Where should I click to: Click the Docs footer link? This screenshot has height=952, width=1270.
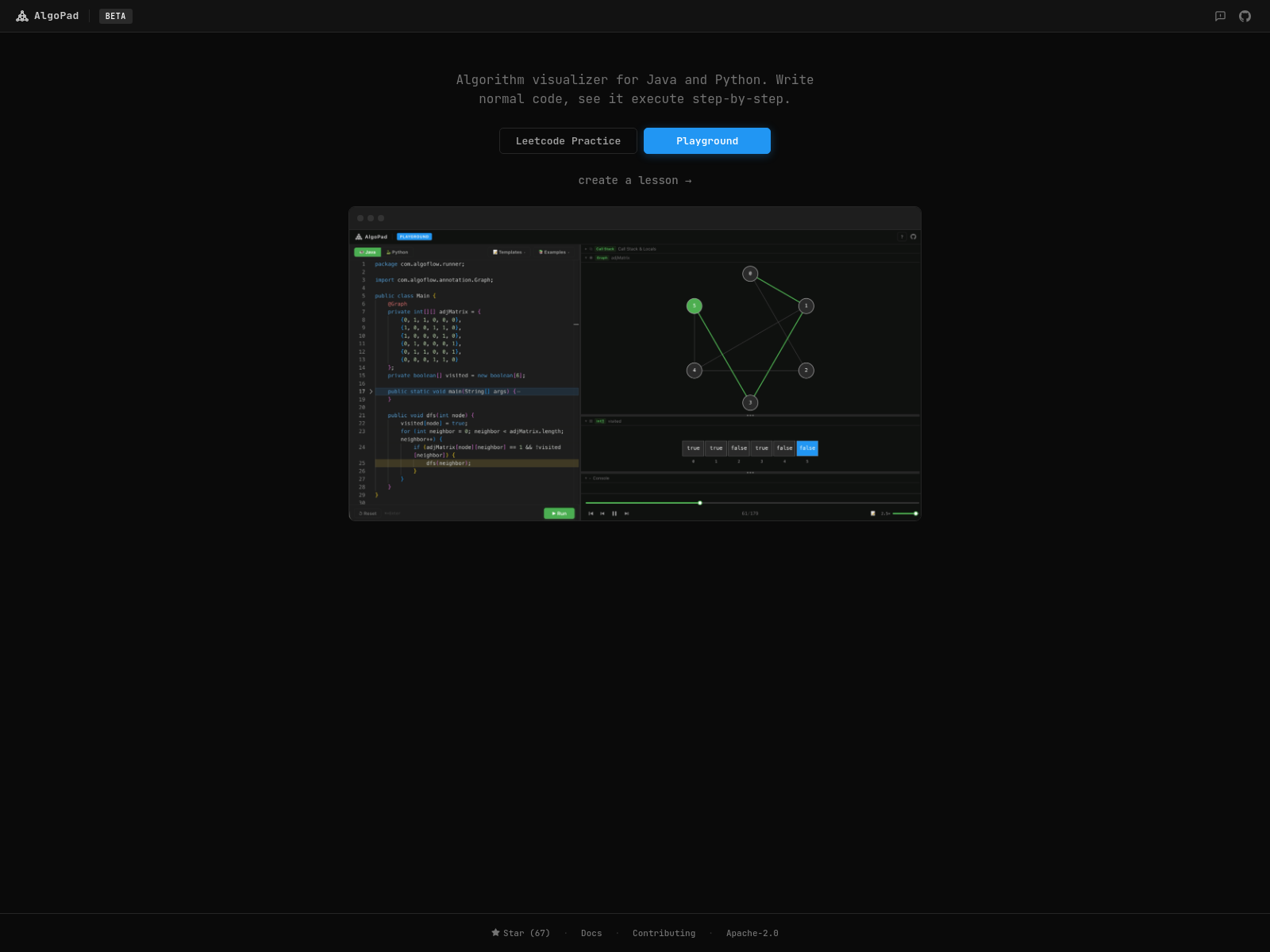[591, 933]
